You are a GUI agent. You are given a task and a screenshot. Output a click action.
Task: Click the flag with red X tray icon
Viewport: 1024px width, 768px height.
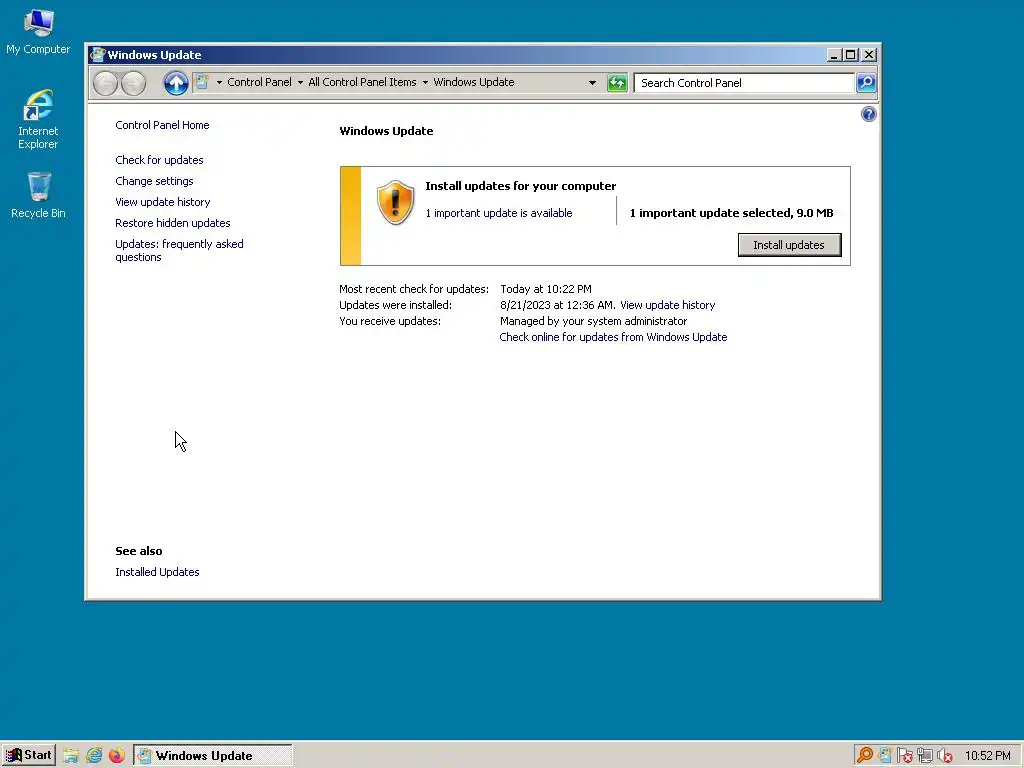coord(904,756)
